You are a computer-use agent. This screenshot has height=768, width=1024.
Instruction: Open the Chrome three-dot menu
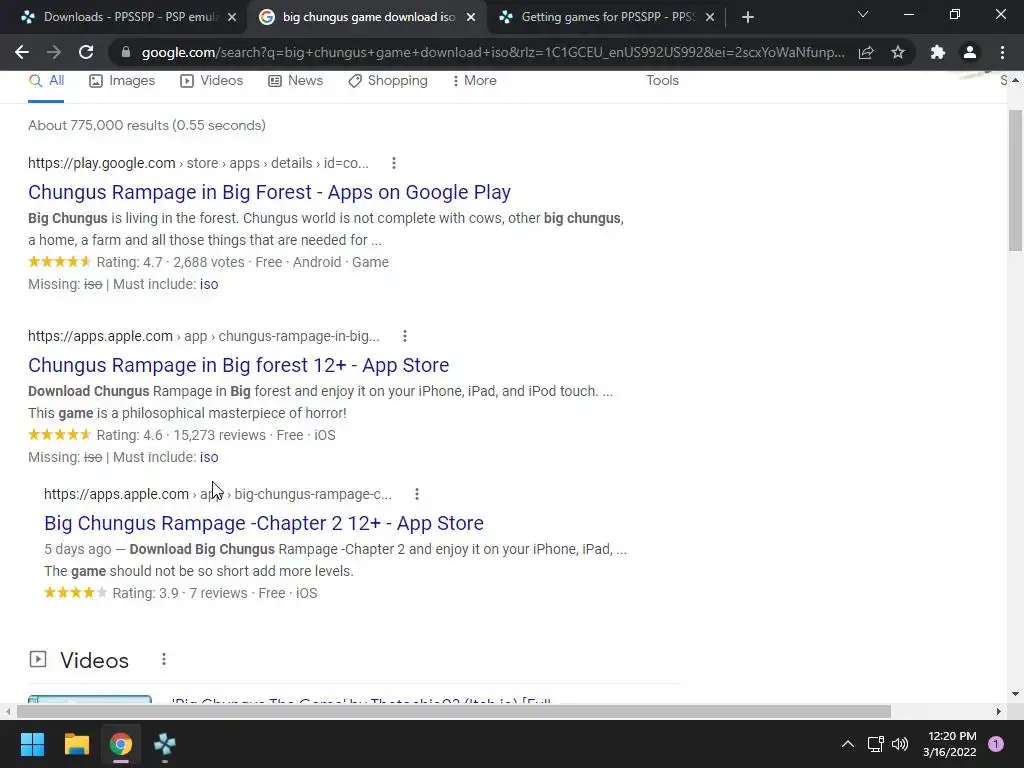coord(1002,52)
